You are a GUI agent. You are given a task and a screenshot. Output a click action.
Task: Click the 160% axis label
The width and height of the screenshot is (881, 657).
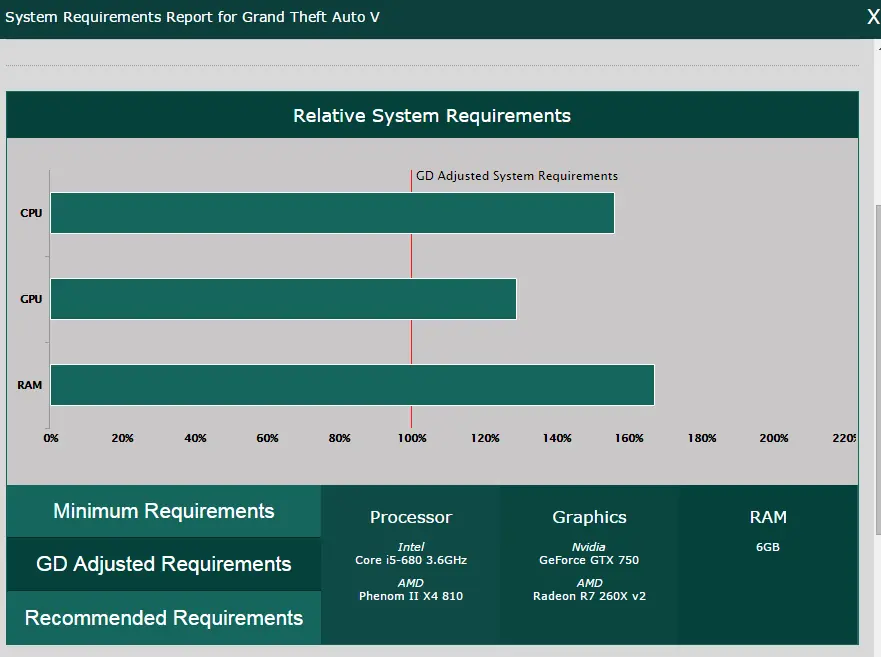coord(629,438)
